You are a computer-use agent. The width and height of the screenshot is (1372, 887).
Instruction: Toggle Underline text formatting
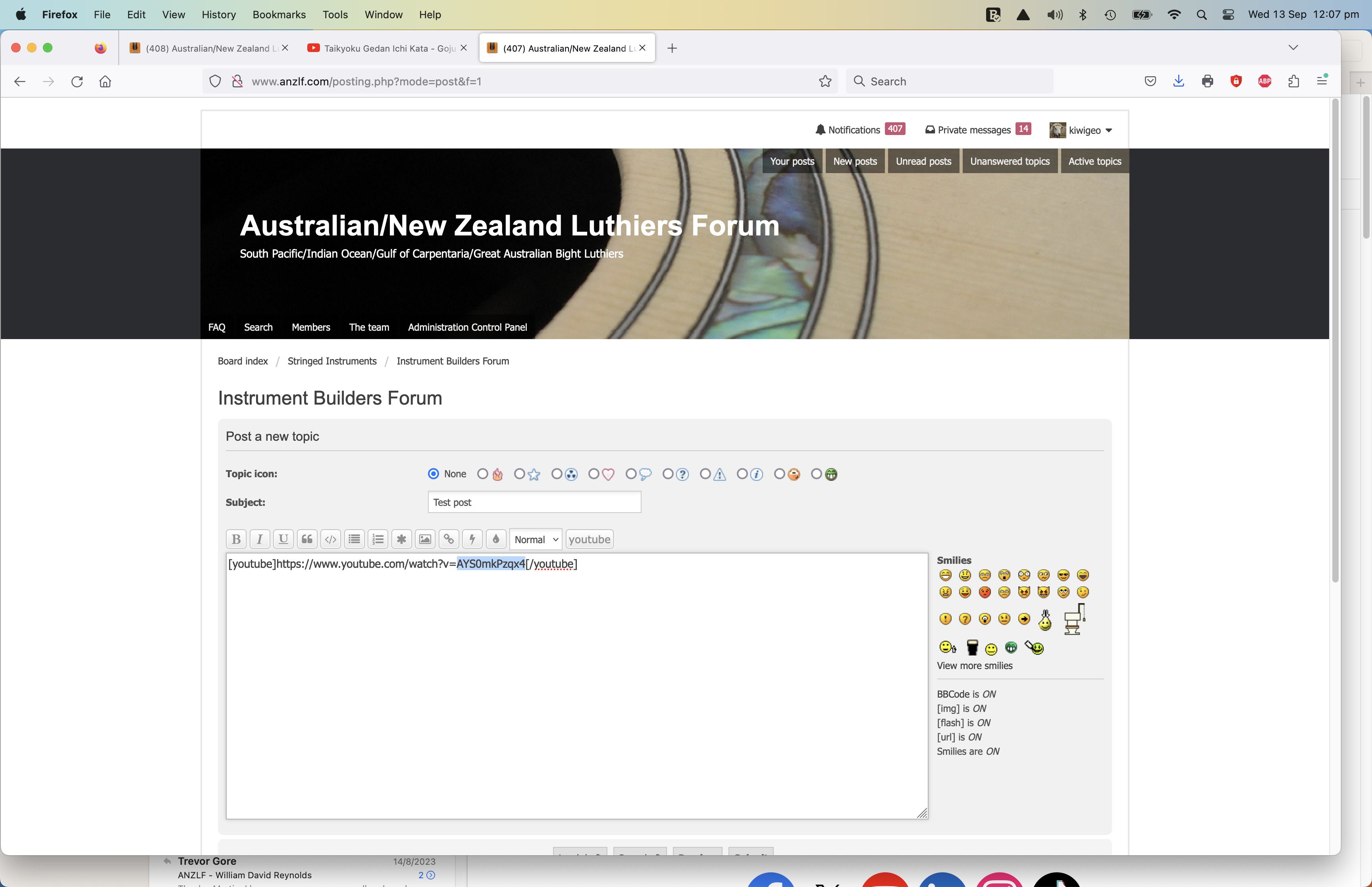pos(283,539)
